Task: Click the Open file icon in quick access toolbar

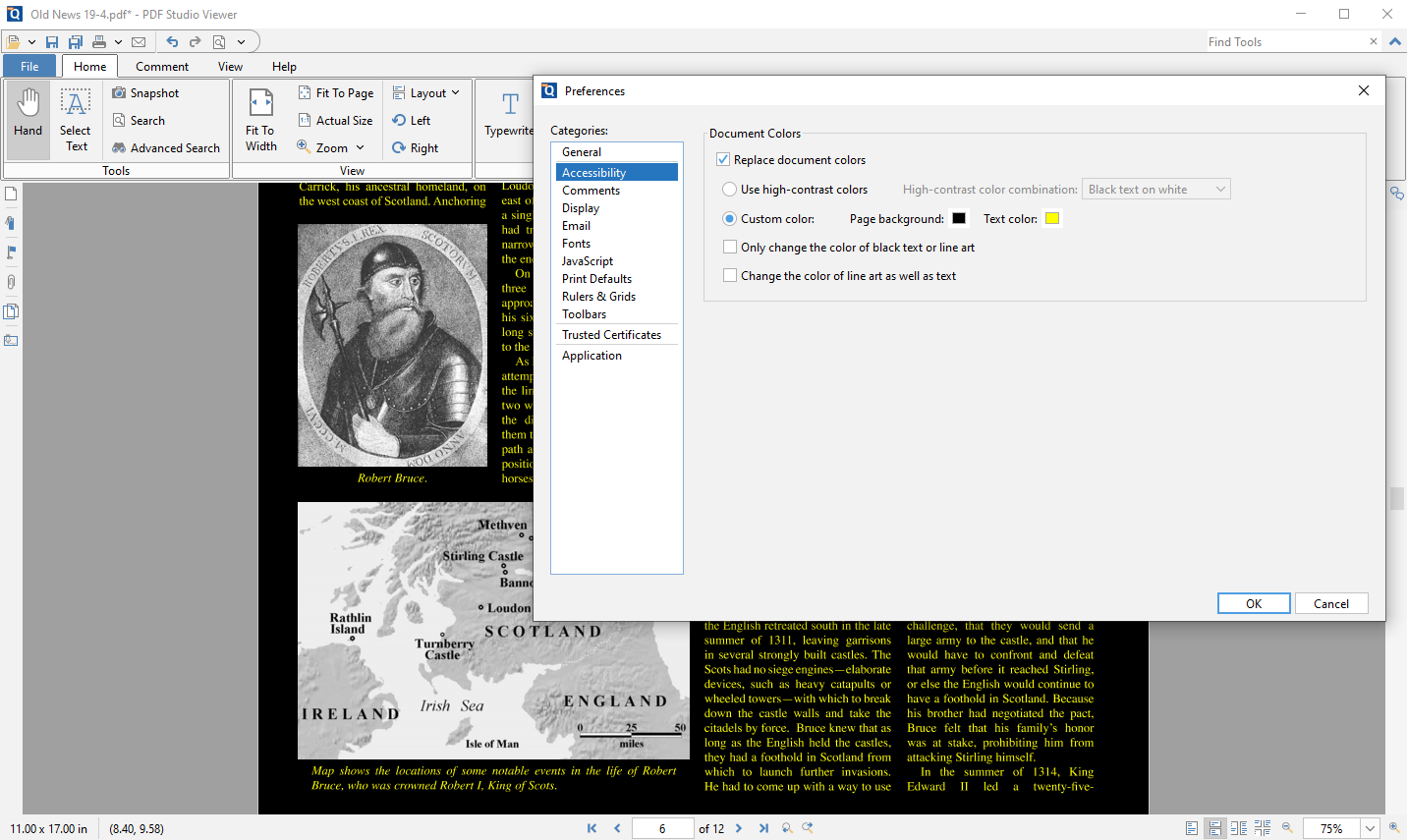Action: pos(13,42)
